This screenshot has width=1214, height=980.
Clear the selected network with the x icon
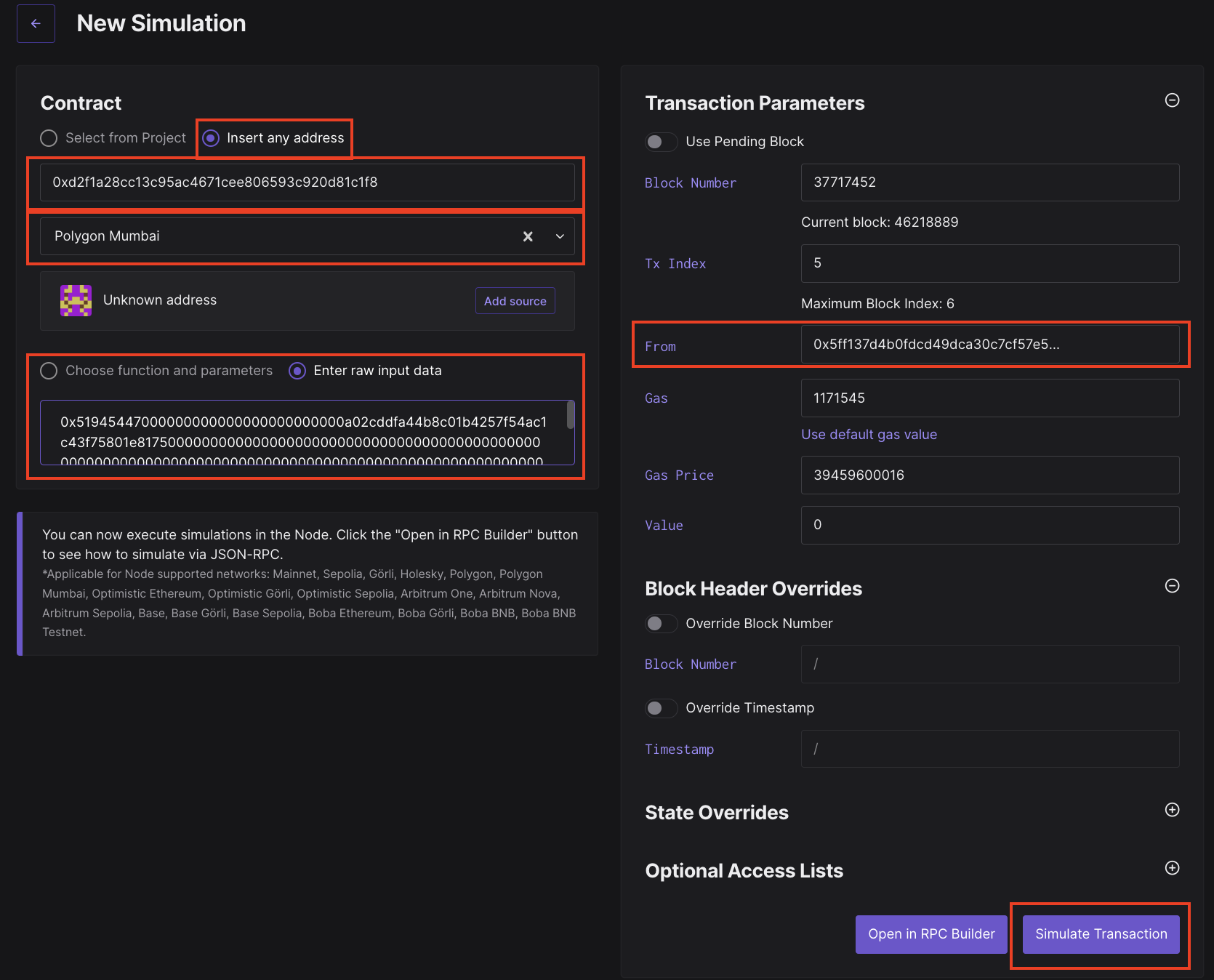click(x=528, y=236)
